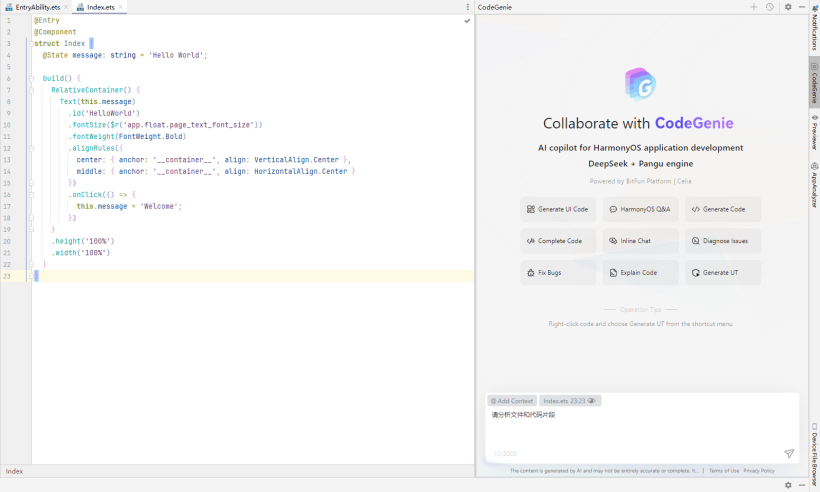Open the Terms of Use link
This screenshot has height=492, width=820.
(x=723, y=470)
